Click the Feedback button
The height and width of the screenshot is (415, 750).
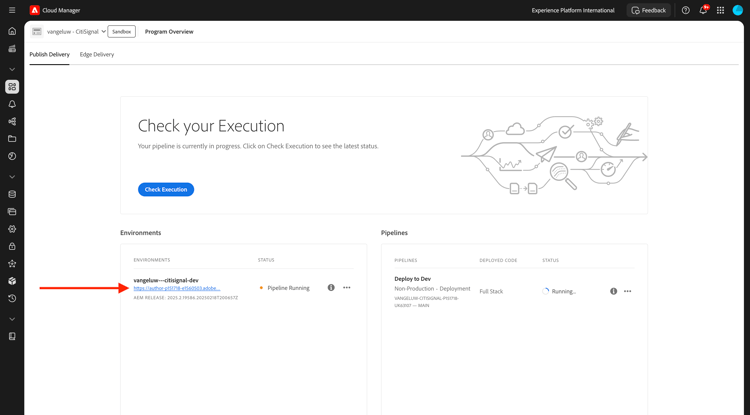(649, 10)
